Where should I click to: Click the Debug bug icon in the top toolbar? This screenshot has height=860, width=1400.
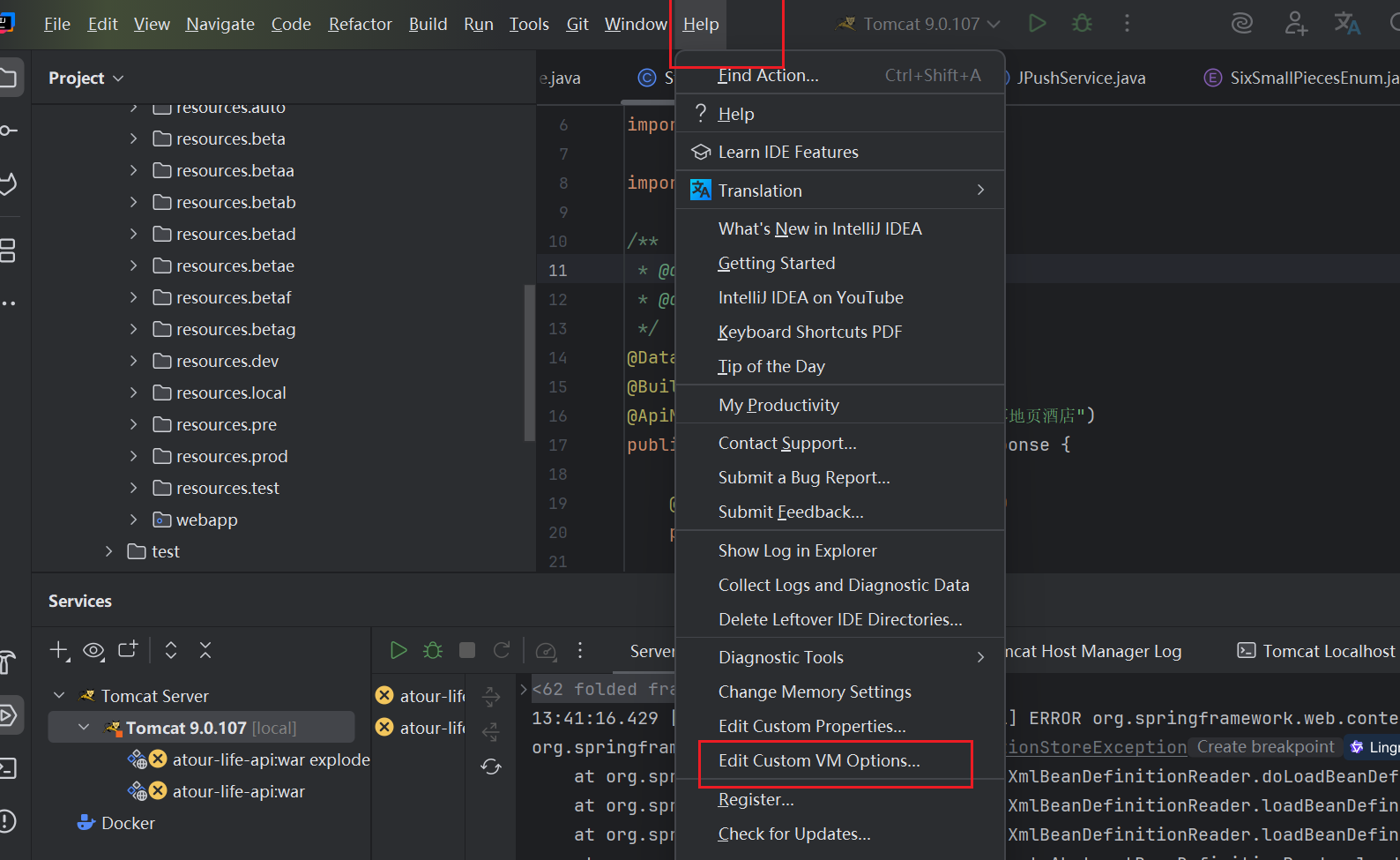tap(1082, 24)
